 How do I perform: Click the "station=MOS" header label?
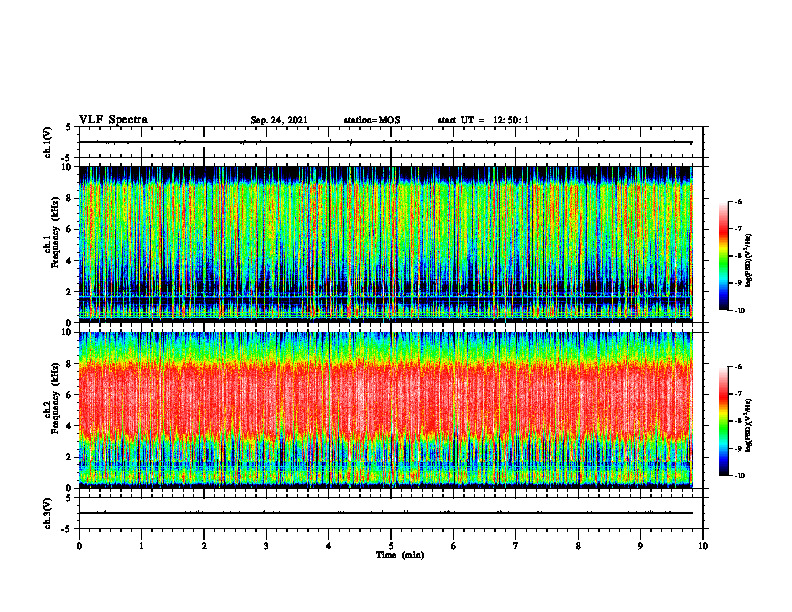coord(372,120)
